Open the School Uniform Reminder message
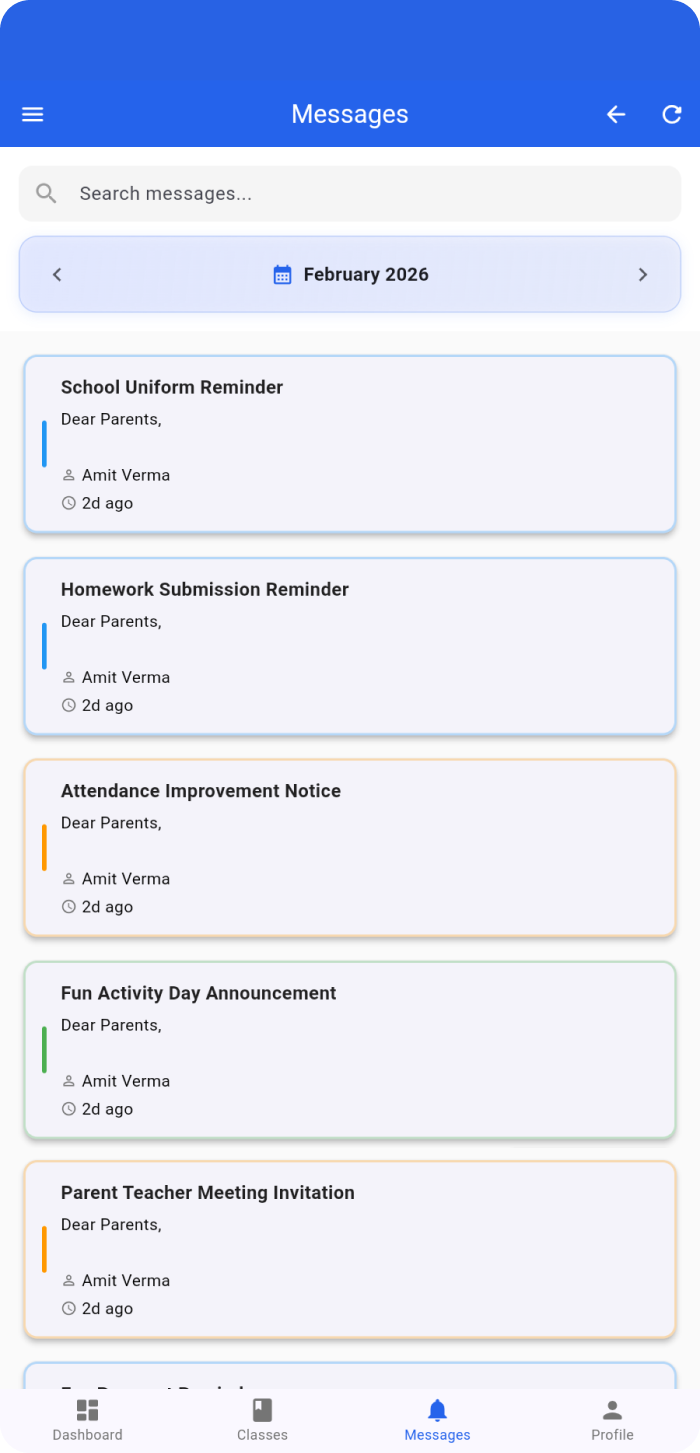This screenshot has height=1453, width=700. (x=350, y=444)
